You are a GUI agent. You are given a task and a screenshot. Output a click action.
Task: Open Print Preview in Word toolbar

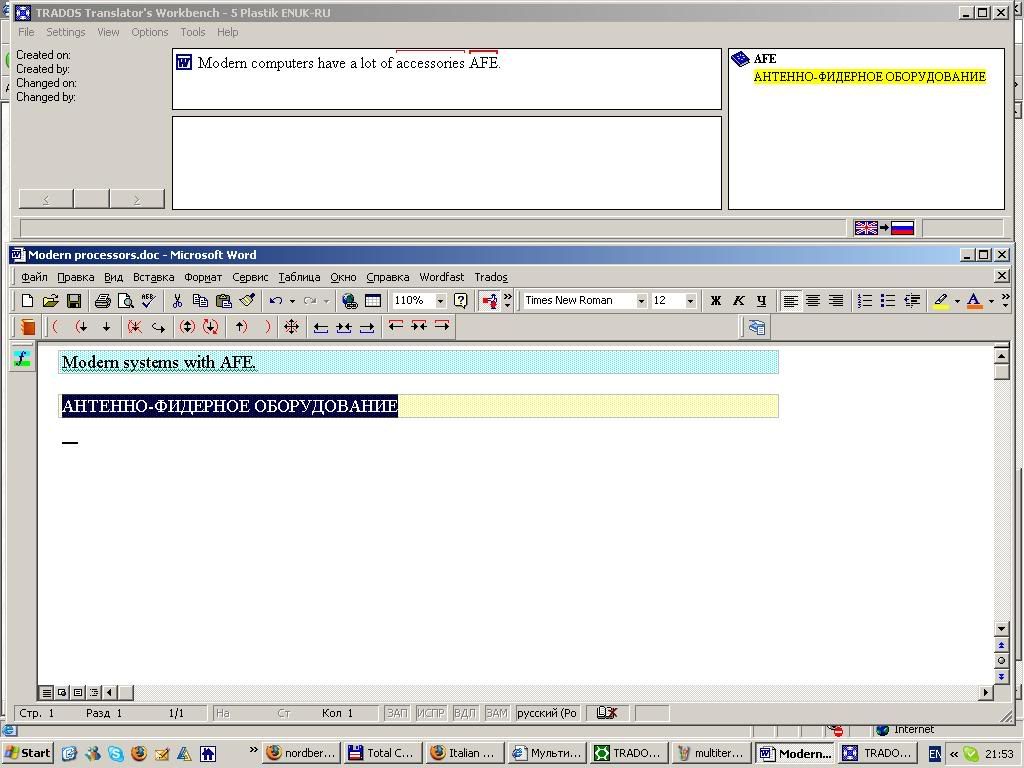(x=125, y=301)
